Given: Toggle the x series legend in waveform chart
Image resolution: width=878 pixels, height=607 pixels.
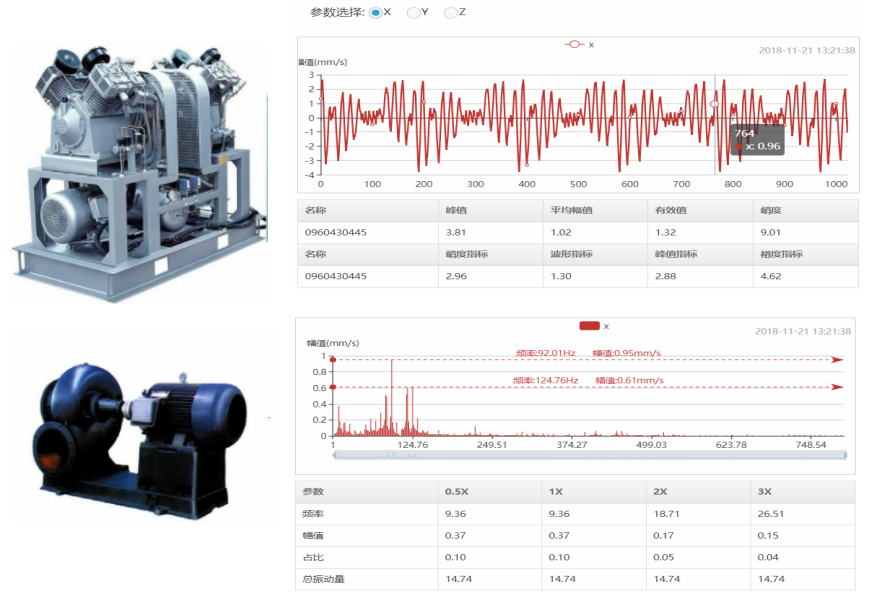Looking at the screenshot, I should click(580, 45).
